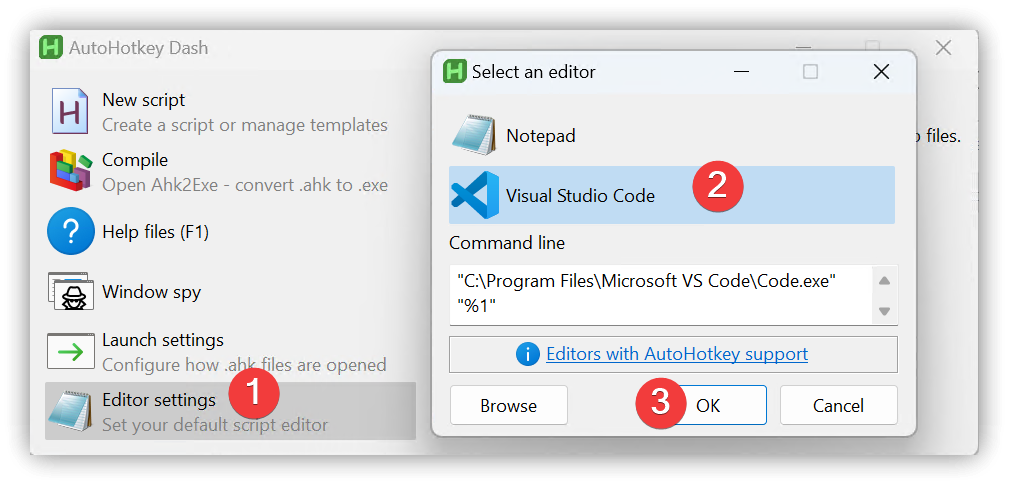Click command line scrollbar down arrow
Screen dimensions: 1009x485
pos(885,311)
